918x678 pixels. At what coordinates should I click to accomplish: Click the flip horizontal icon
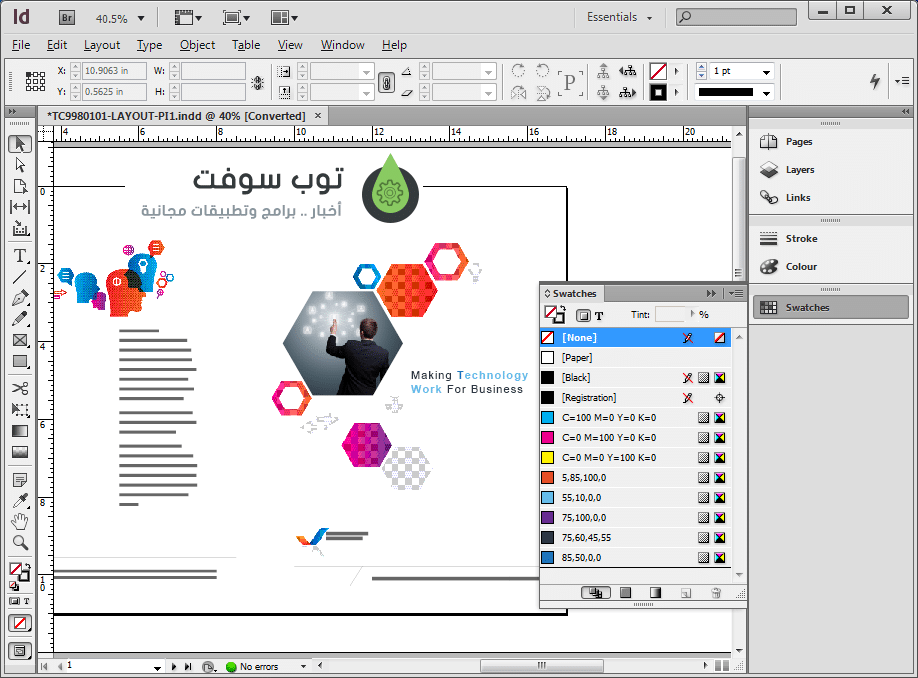pyautogui.click(x=518, y=93)
